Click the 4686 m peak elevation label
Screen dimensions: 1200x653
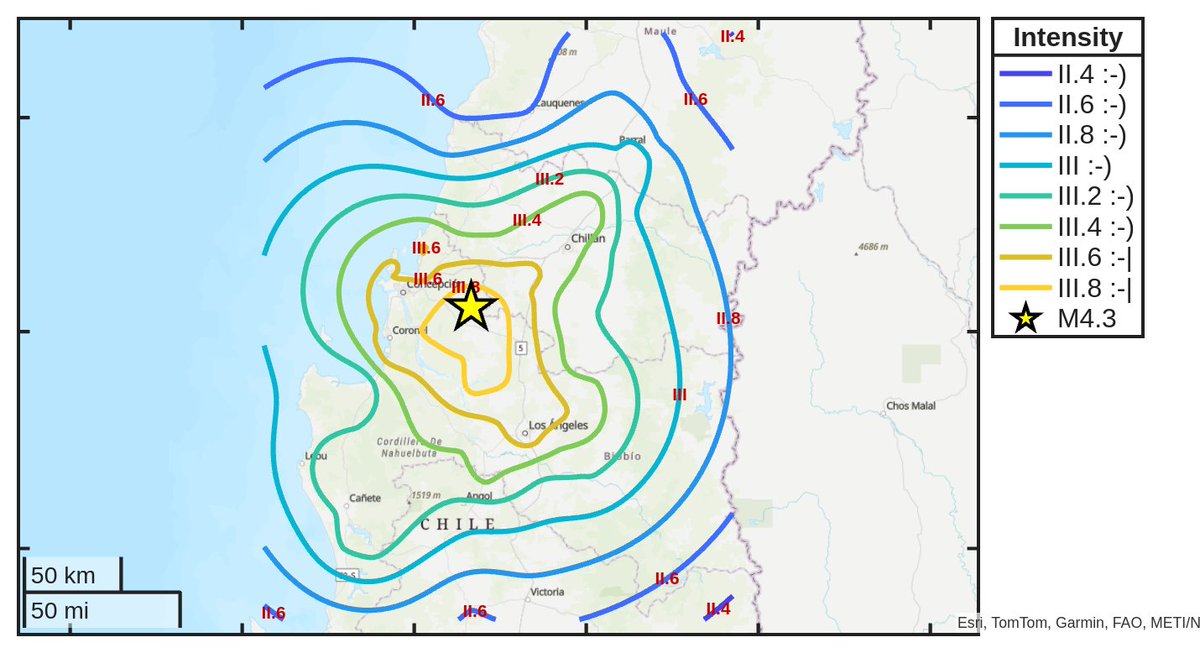873,246
